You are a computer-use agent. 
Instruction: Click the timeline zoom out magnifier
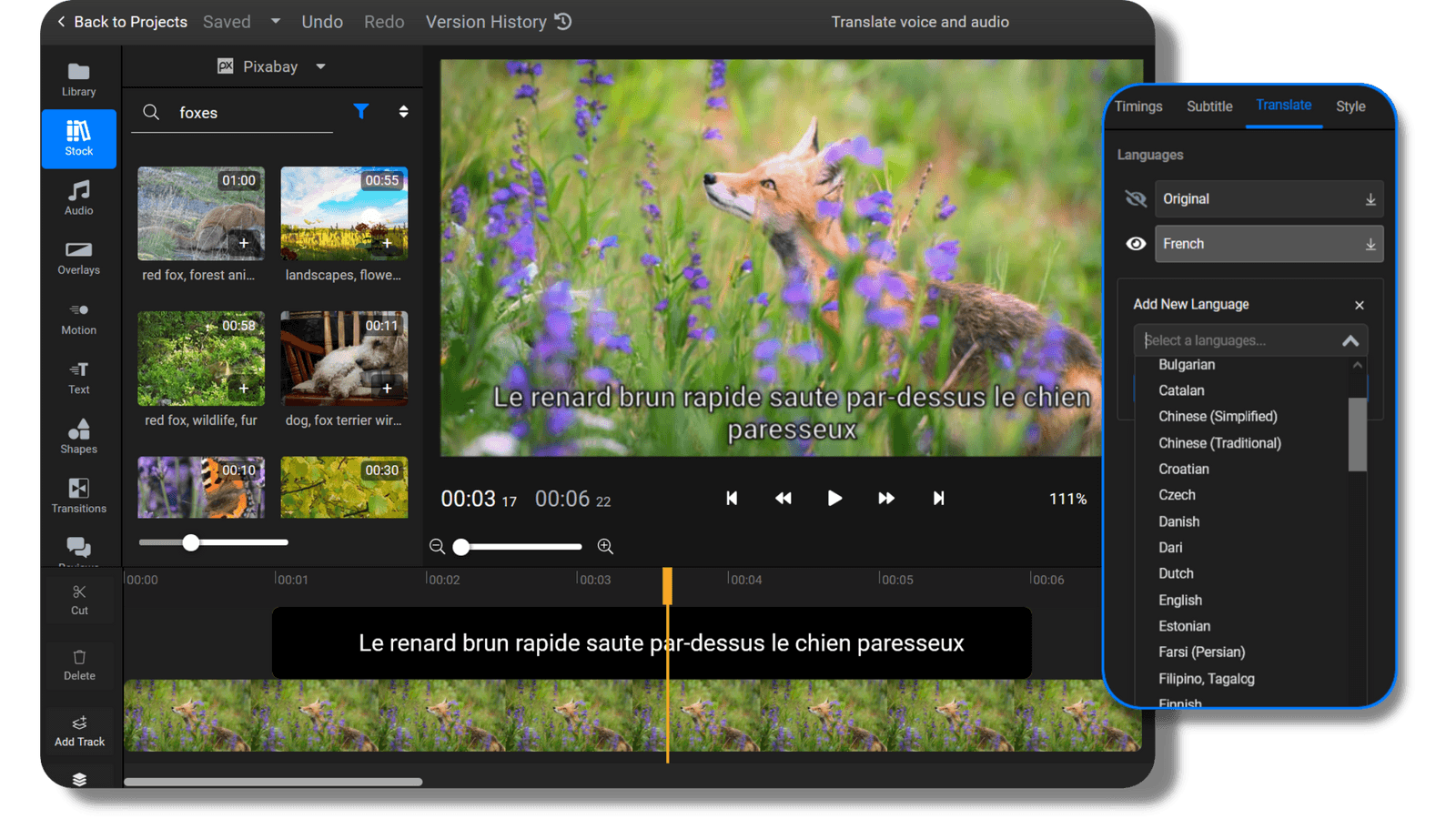[438, 546]
